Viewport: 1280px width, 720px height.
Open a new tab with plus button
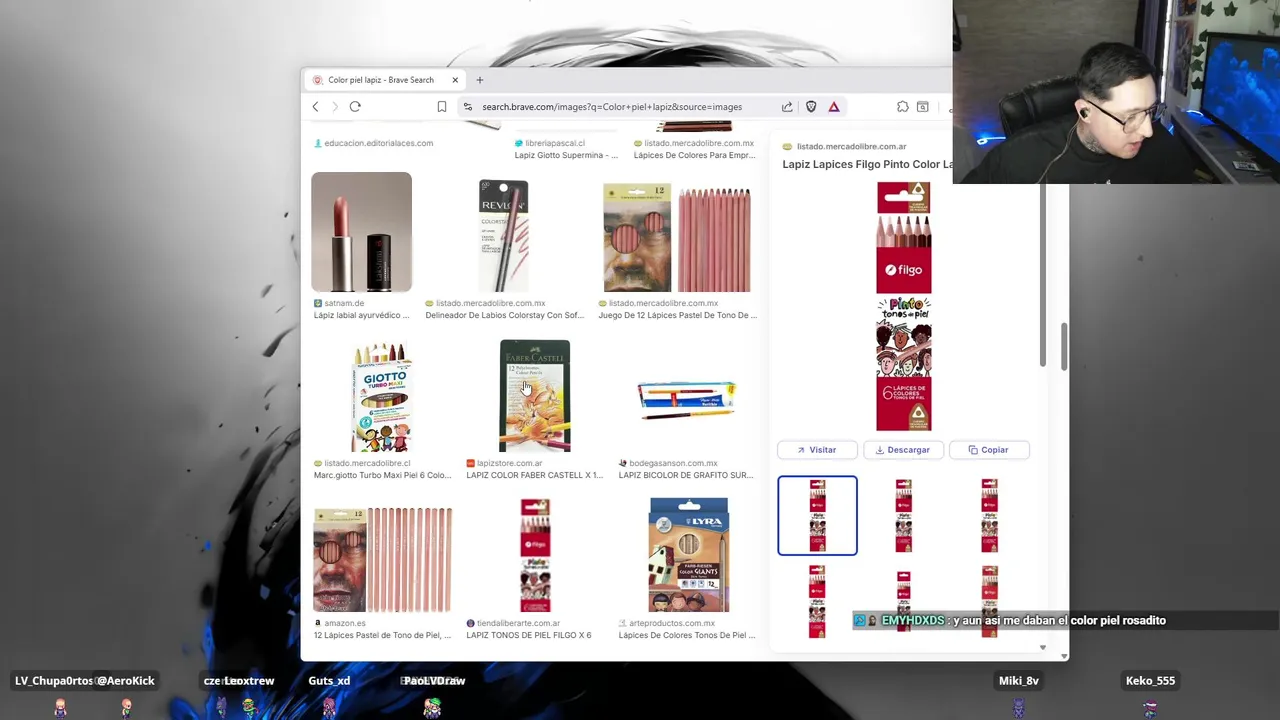tap(480, 80)
